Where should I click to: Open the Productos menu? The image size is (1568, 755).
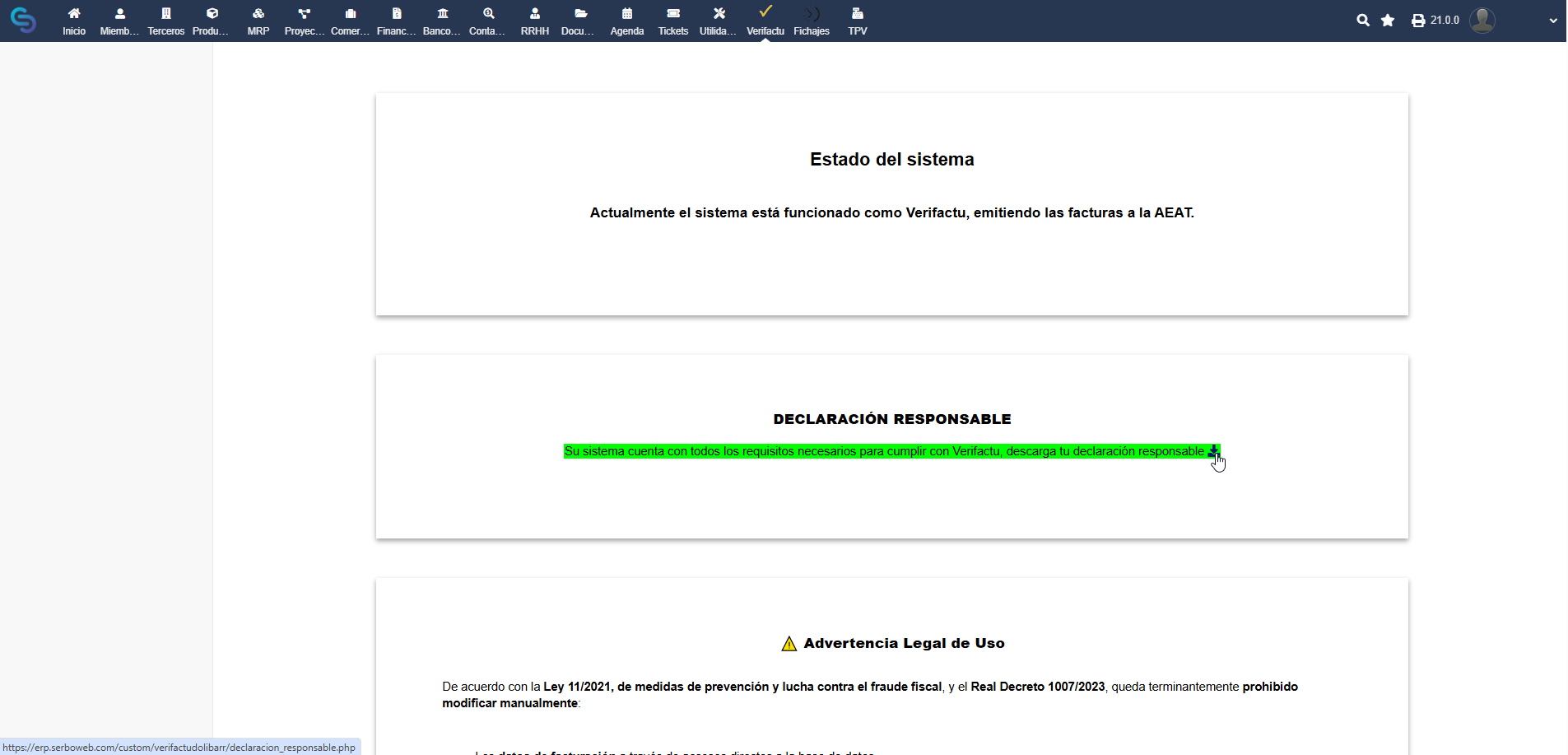pyautogui.click(x=212, y=21)
